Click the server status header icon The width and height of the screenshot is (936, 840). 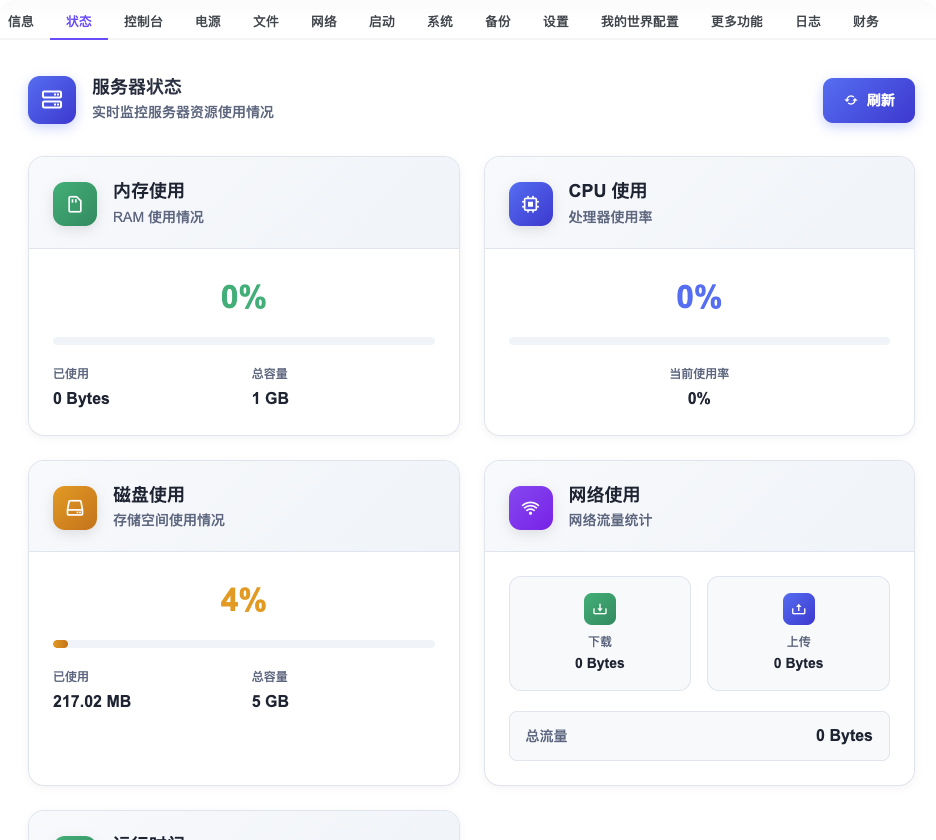pos(52,100)
